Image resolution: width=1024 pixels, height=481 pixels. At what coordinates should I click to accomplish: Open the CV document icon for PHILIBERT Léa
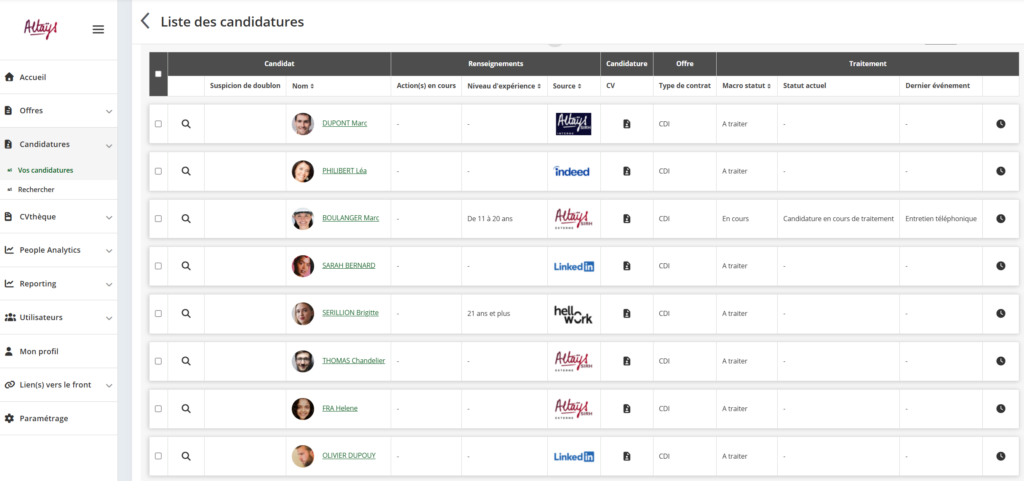626,171
